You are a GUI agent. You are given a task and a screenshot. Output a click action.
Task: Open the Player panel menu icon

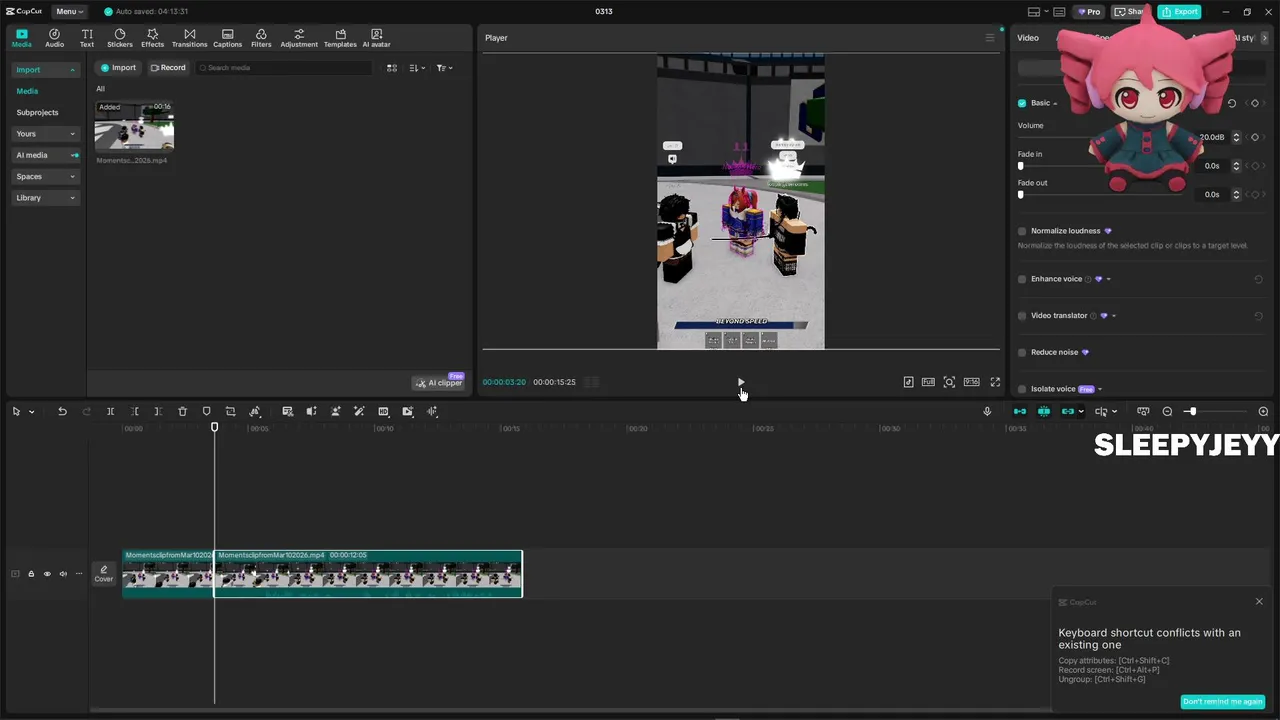990,38
